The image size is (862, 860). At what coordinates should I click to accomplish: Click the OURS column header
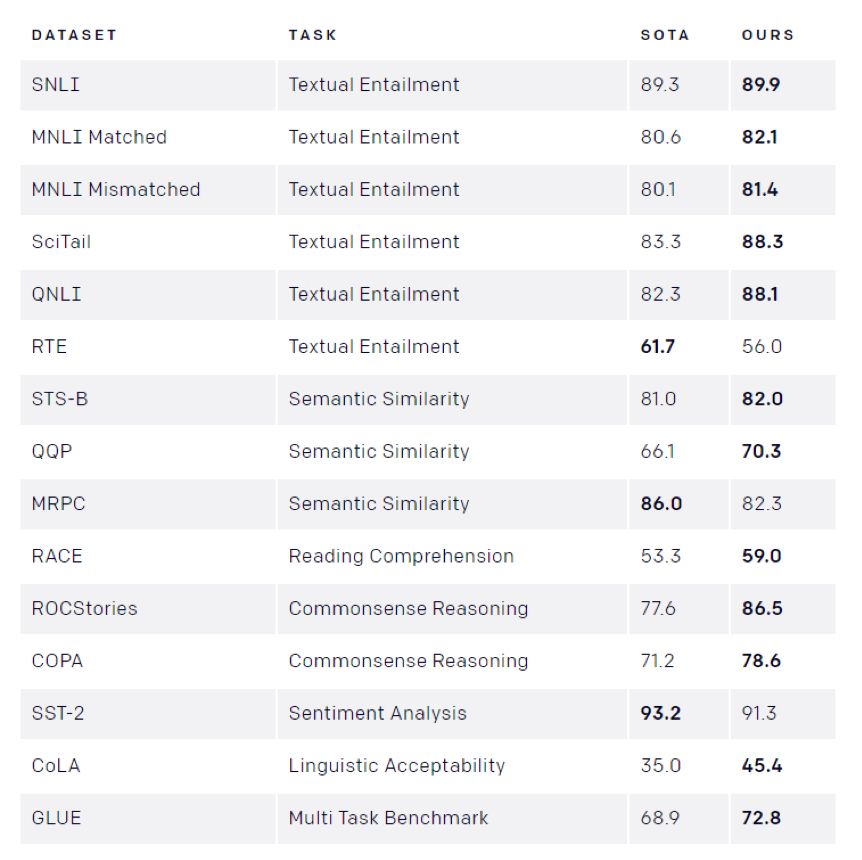point(768,35)
